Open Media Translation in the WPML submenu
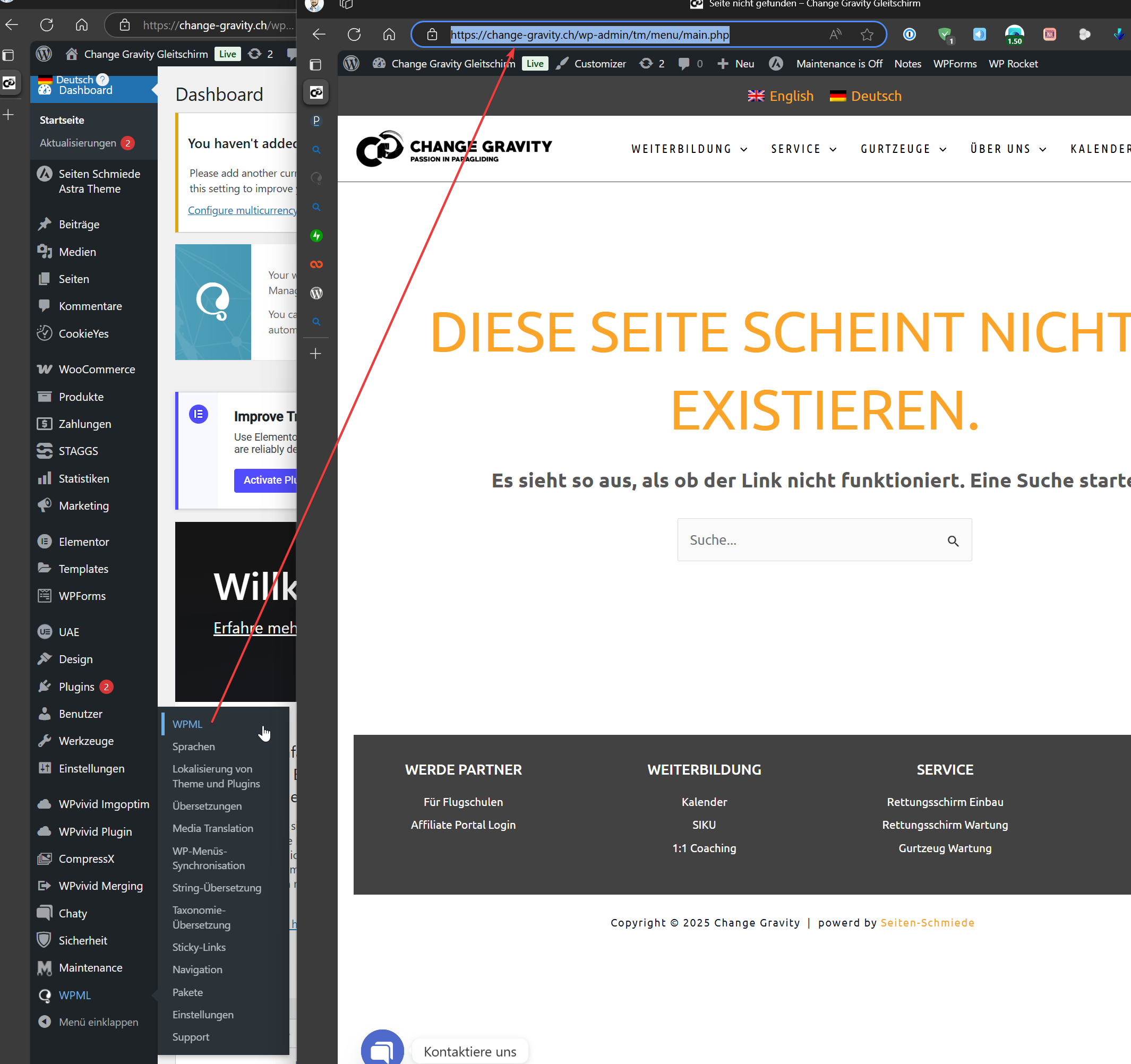 point(213,828)
